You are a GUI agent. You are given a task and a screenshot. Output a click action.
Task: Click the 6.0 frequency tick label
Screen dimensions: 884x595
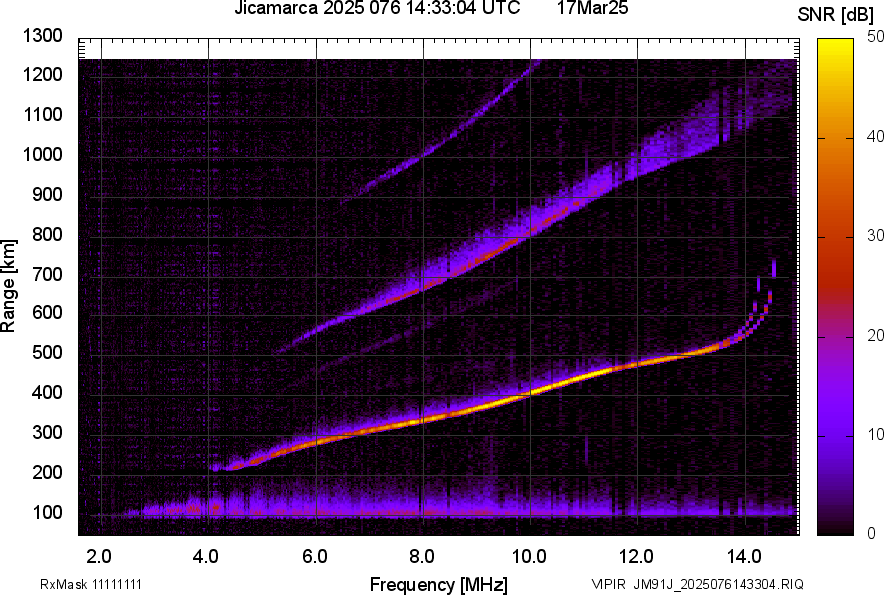pyautogui.click(x=314, y=557)
